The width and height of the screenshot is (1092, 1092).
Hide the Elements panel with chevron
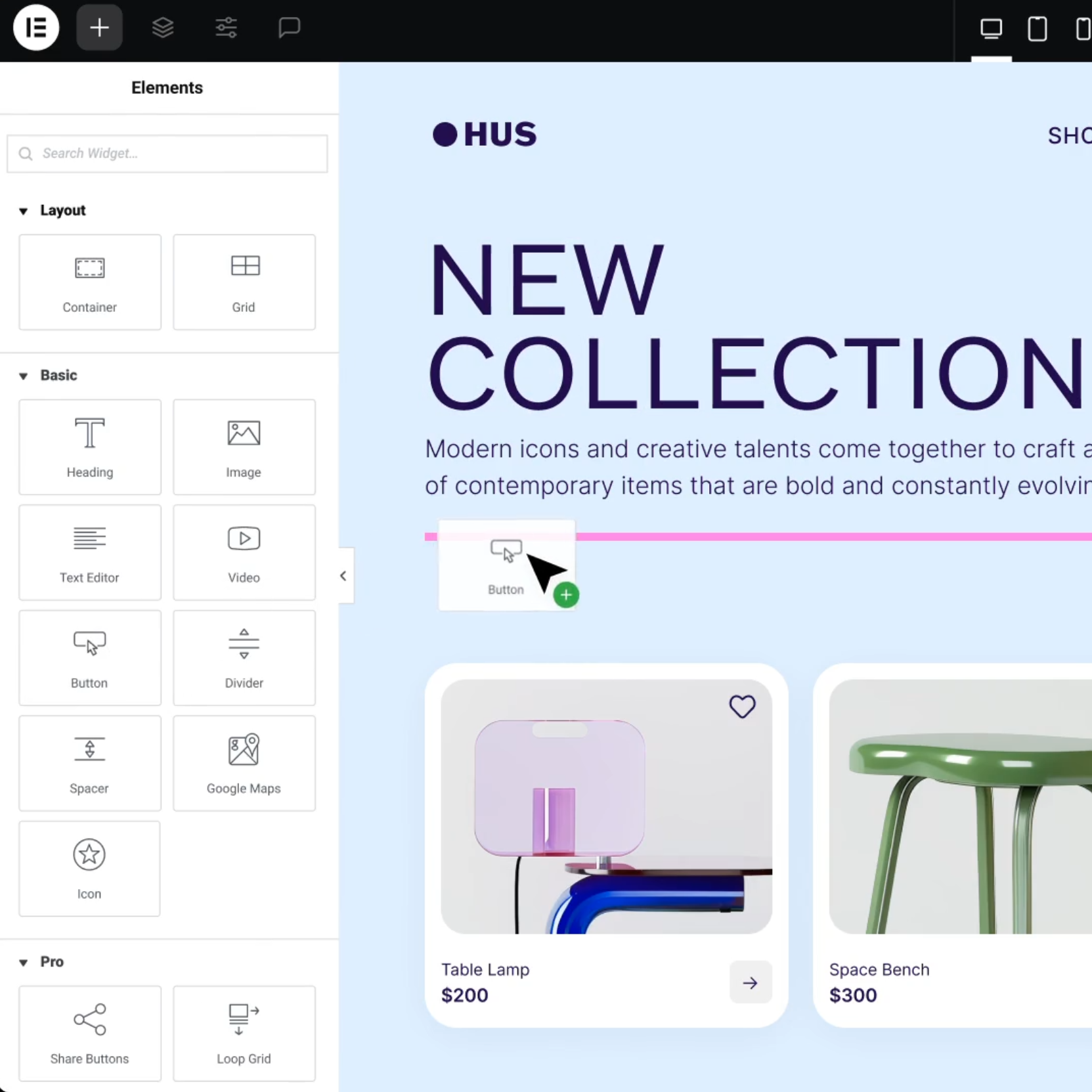pyautogui.click(x=343, y=576)
